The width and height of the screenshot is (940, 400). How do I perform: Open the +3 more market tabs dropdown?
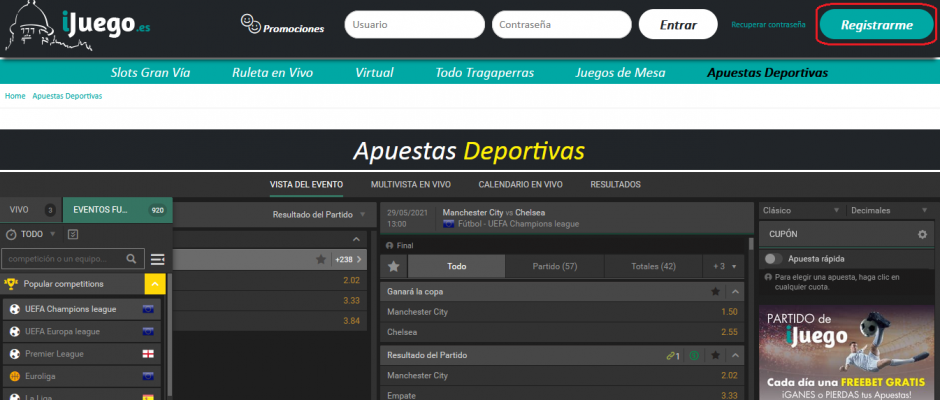point(724,266)
